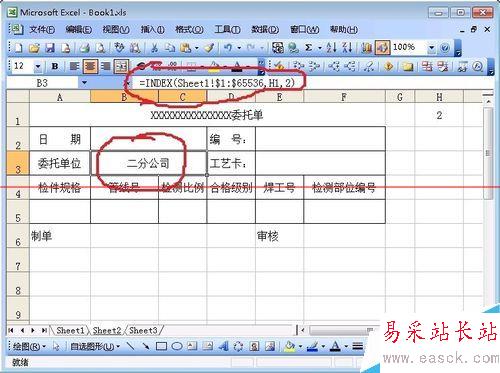Open Excel Help question mark icon

pos(444,48)
